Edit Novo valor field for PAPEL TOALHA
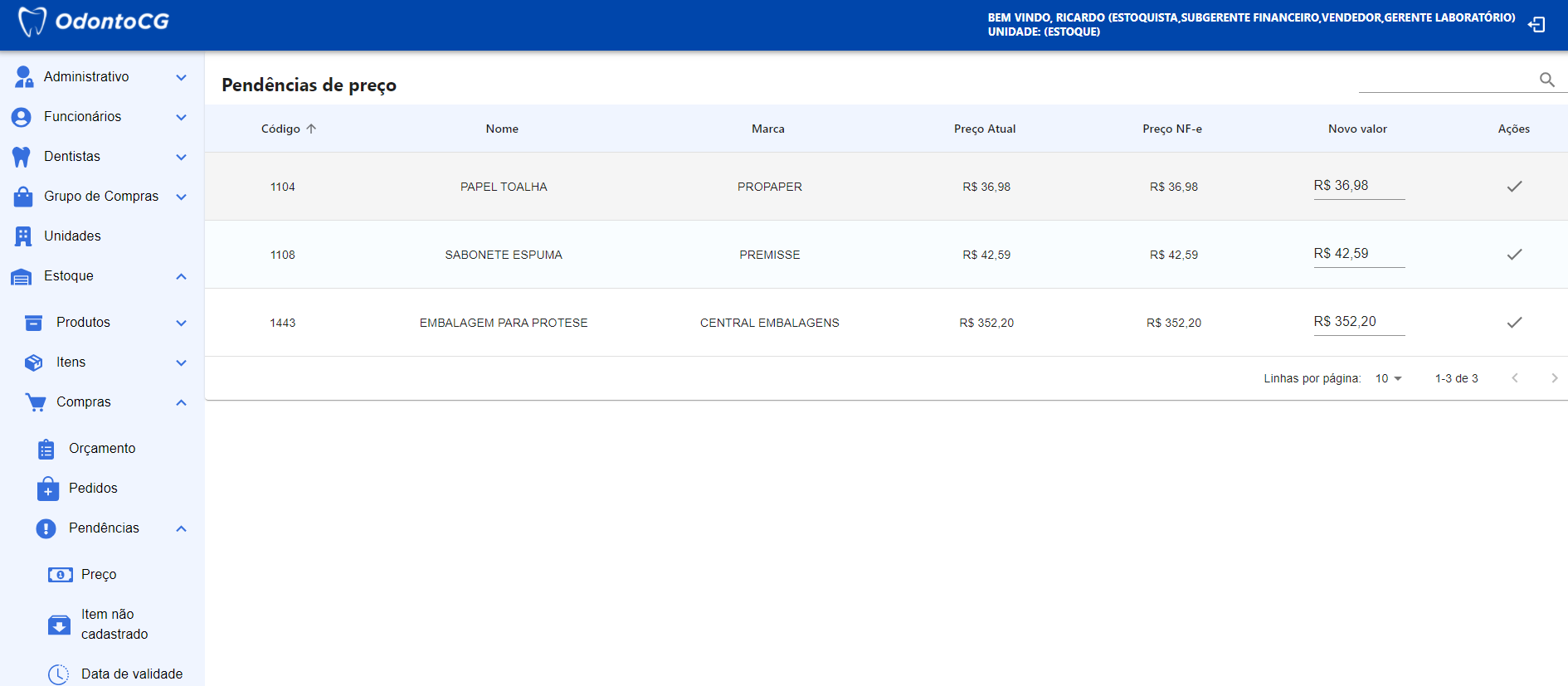The height and width of the screenshot is (686, 1568). click(x=1358, y=186)
